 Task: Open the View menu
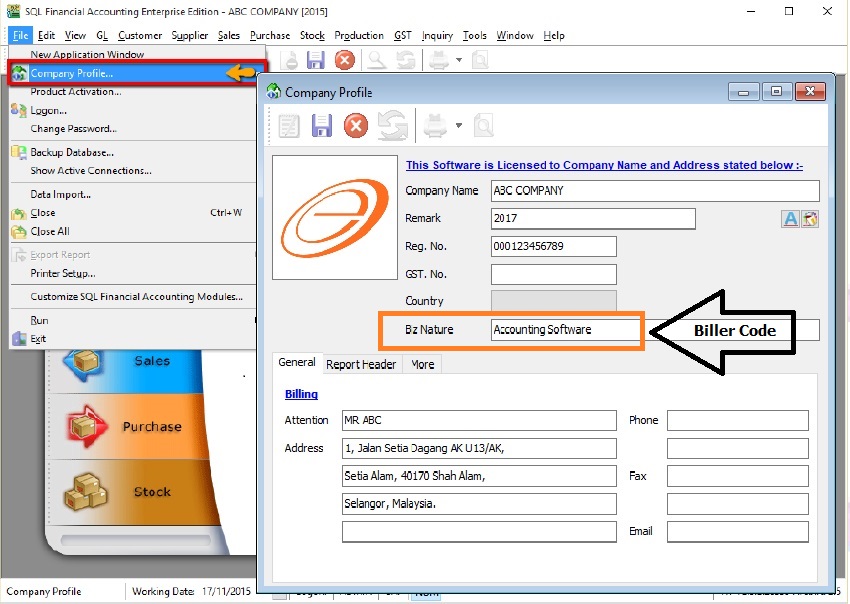click(x=75, y=35)
